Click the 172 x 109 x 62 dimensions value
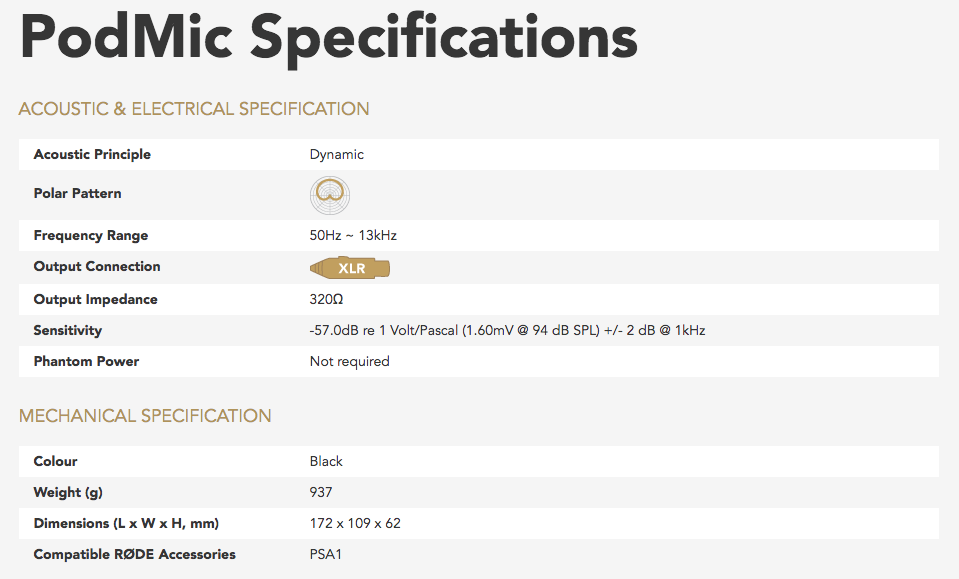The image size is (959, 579). tap(355, 524)
